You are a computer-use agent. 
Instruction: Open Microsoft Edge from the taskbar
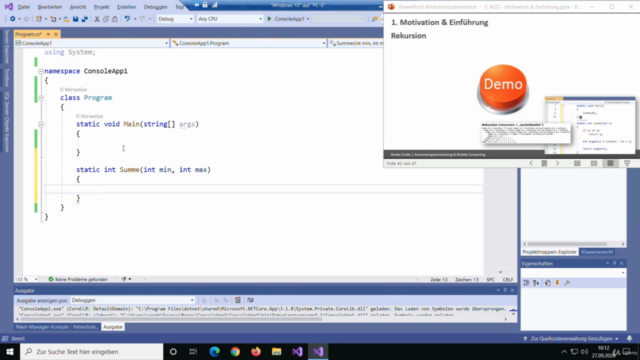[x=215, y=351]
